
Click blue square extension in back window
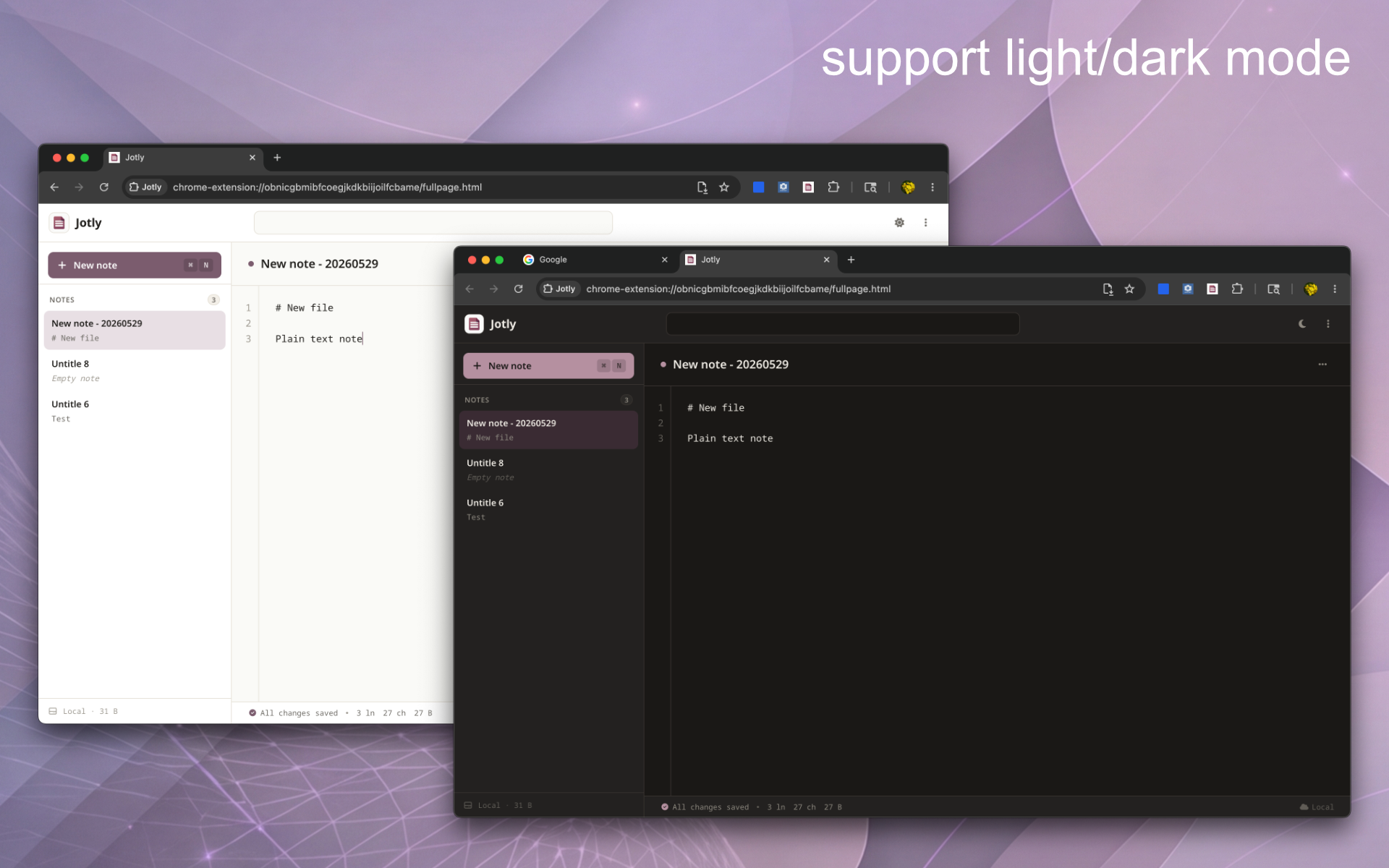click(758, 187)
